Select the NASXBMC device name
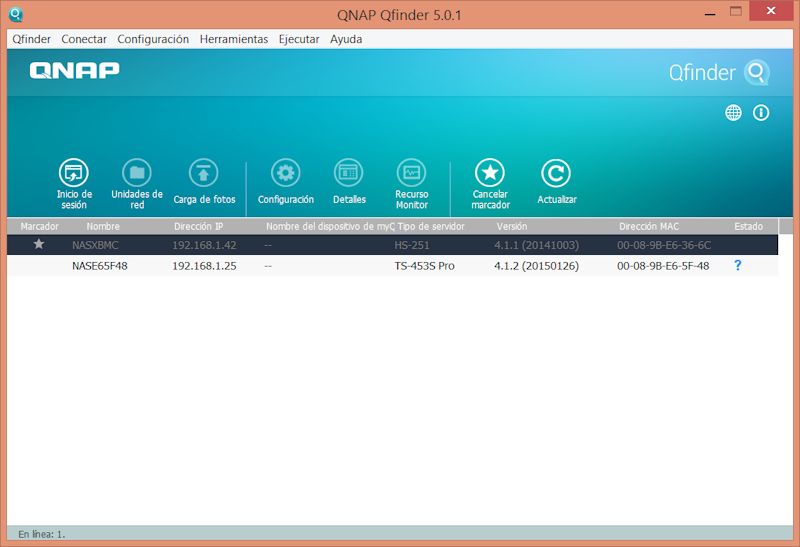This screenshot has width=800, height=547. point(95,245)
